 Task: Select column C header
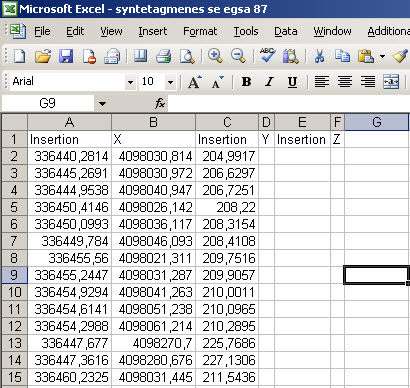[x=227, y=122]
